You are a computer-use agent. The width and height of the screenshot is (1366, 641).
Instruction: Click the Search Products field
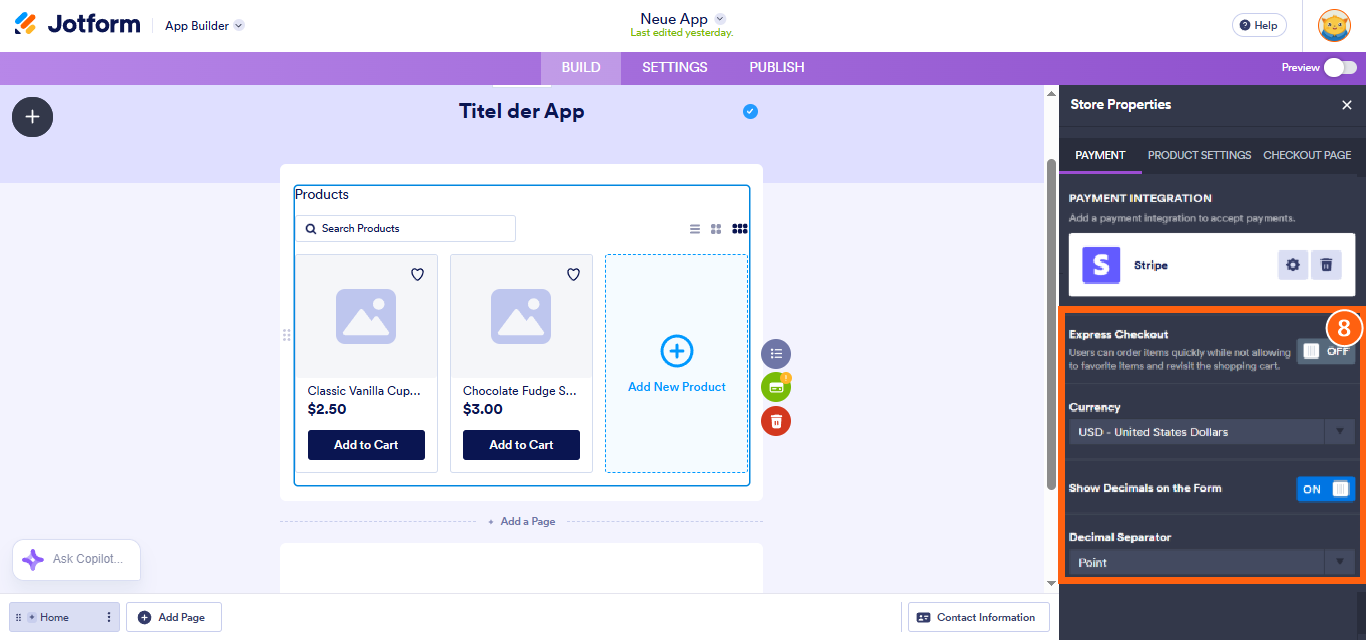(405, 229)
